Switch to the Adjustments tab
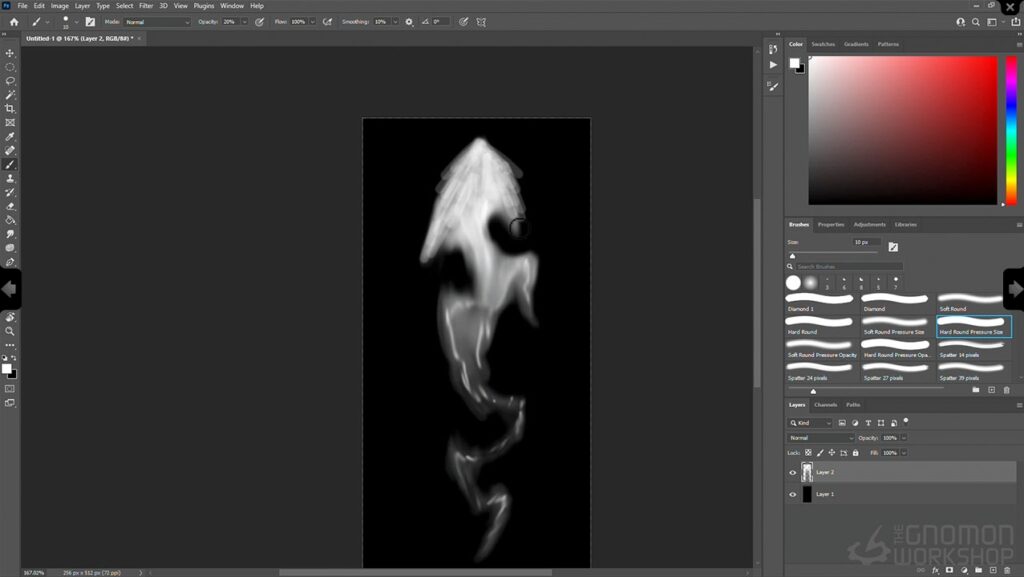 [x=869, y=225]
